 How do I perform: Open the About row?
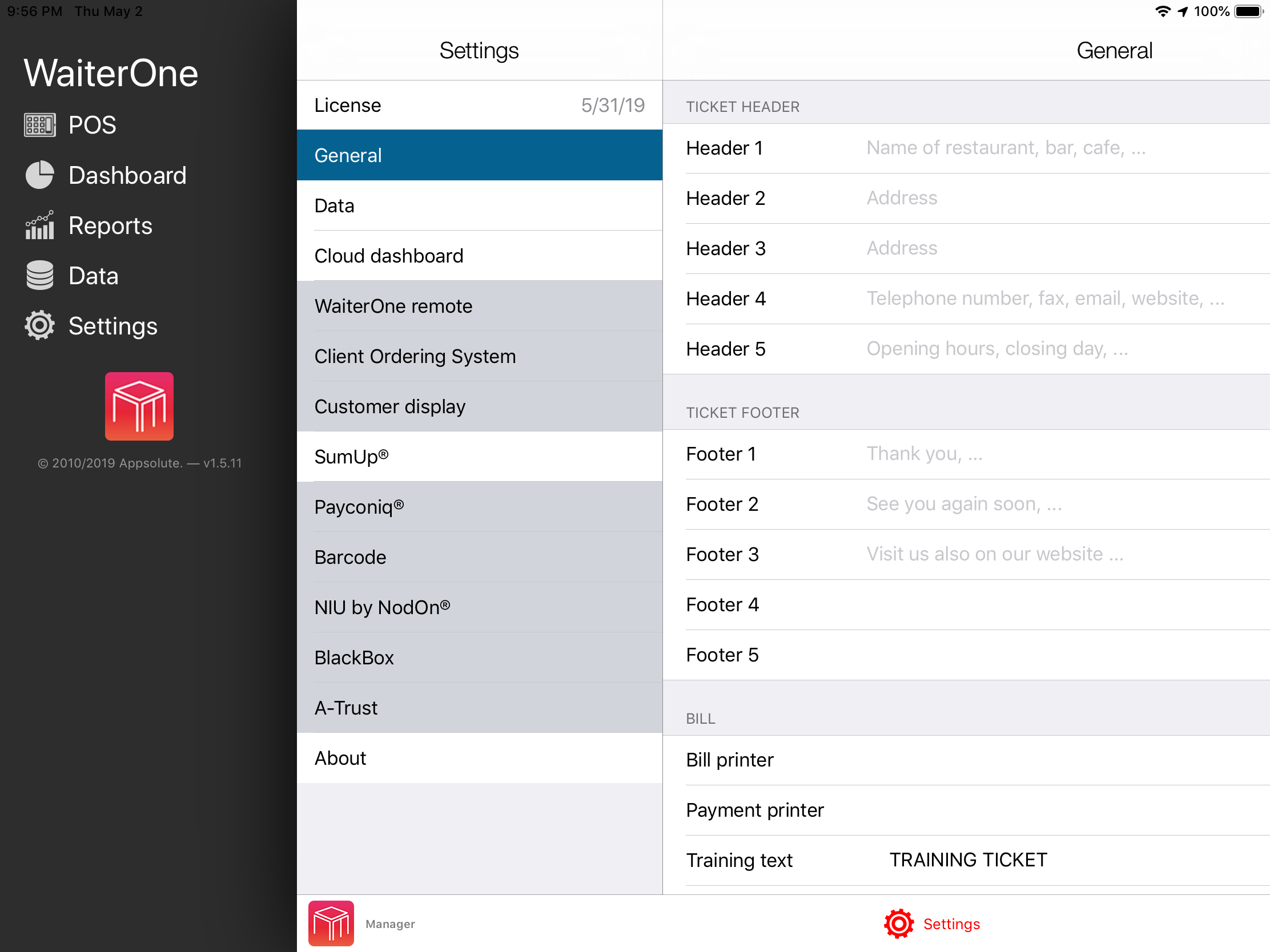pyautogui.click(x=480, y=758)
